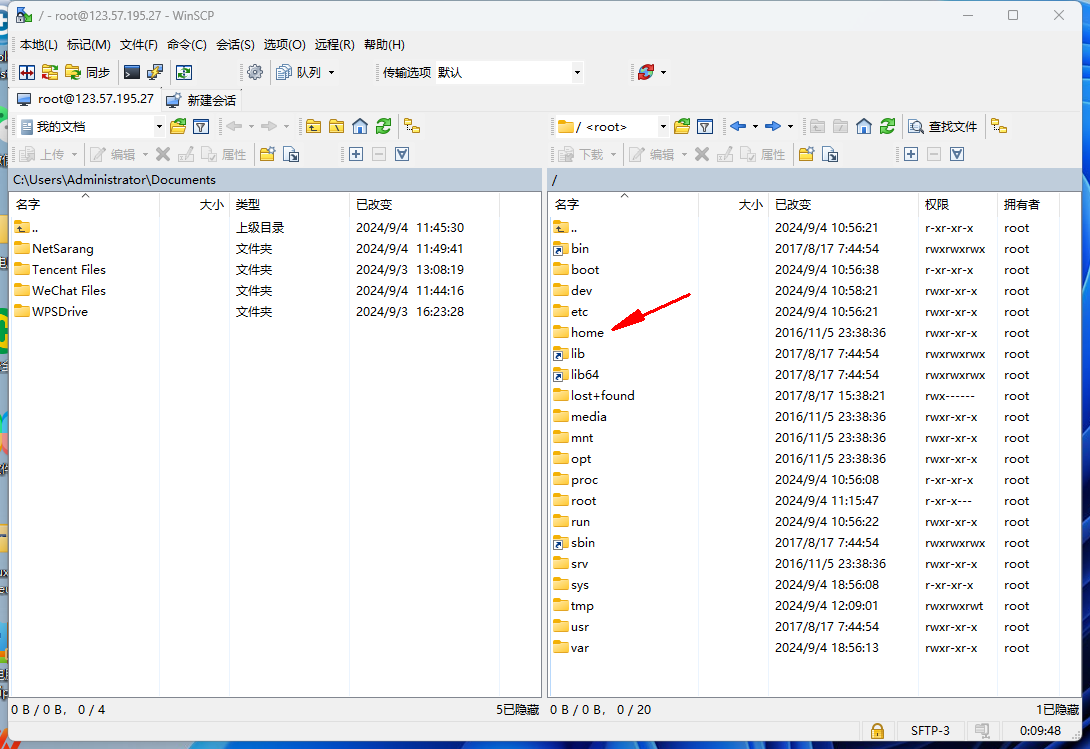This screenshot has height=749, width=1090.
Task: Click the reconnect session globe icon
Action: point(646,72)
